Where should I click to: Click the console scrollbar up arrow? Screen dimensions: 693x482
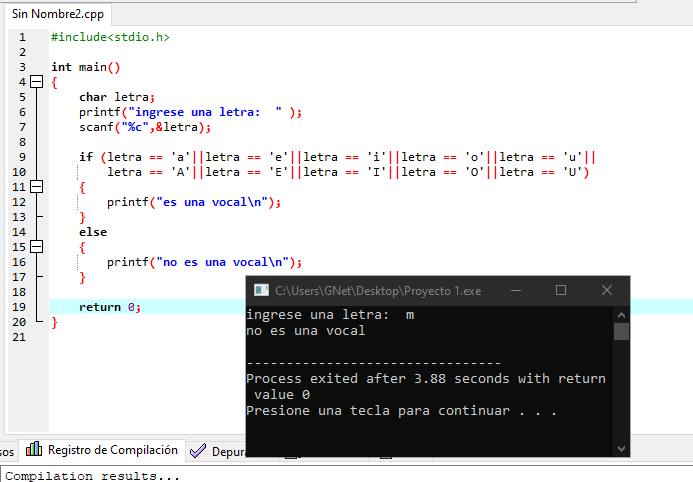click(x=621, y=314)
